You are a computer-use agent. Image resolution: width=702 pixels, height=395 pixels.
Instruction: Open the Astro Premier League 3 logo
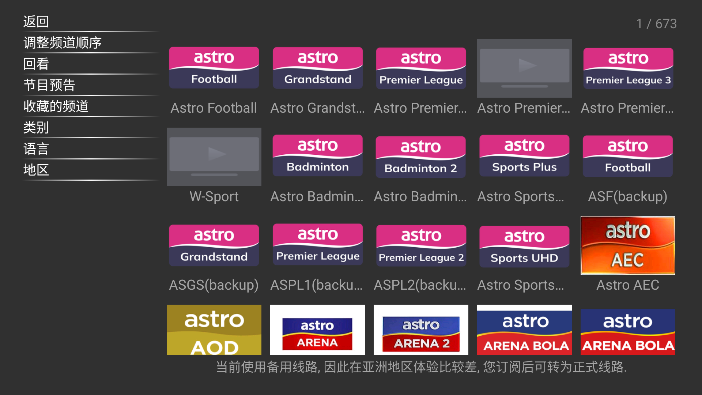(628, 68)
